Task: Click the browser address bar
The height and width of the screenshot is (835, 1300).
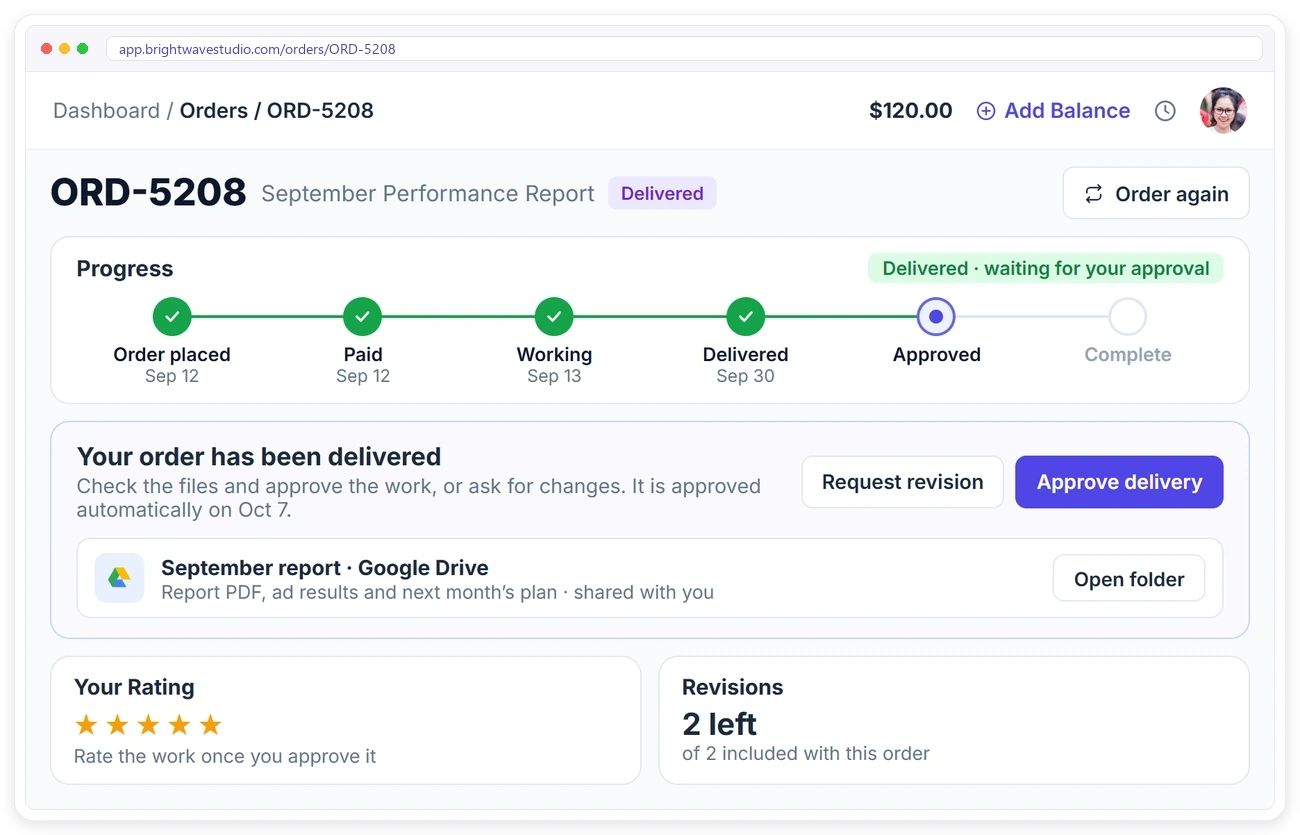Action: click(x=684, y=49)
